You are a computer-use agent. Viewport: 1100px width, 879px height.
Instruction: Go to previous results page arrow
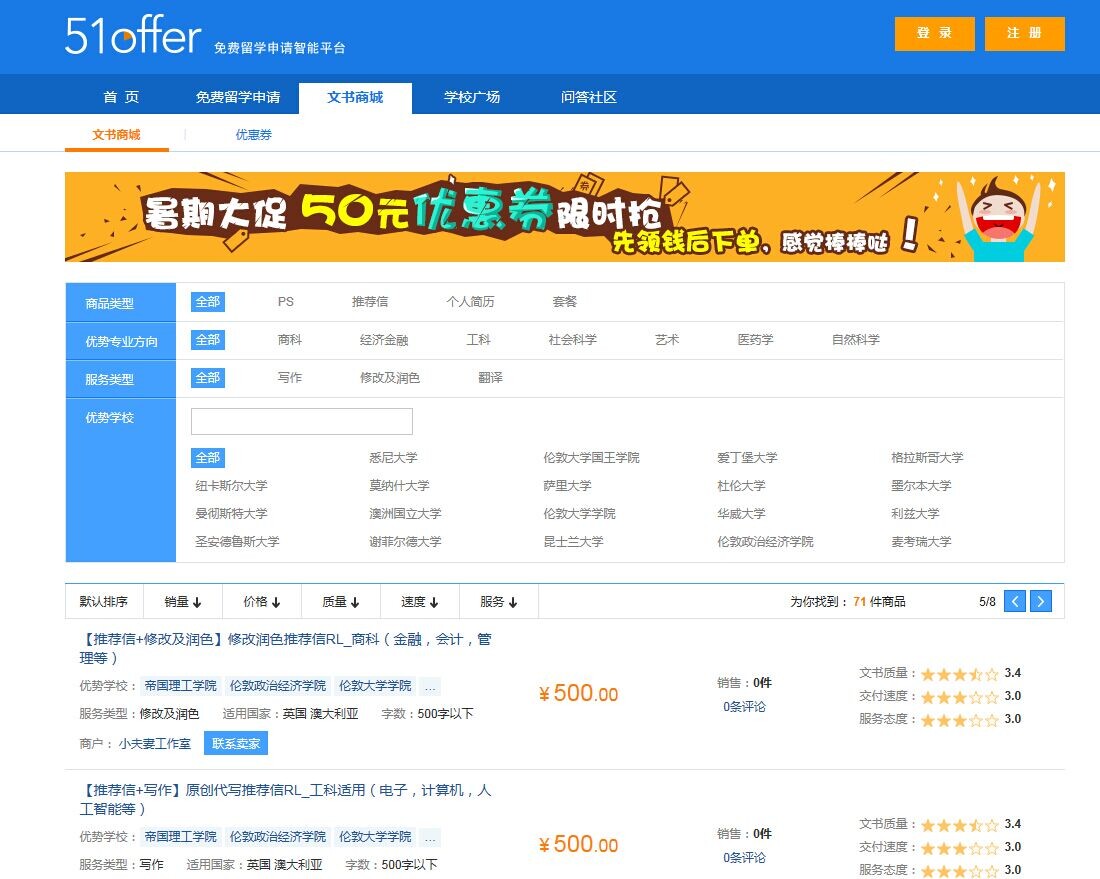pyautogui.click(x=1015, y=601)
